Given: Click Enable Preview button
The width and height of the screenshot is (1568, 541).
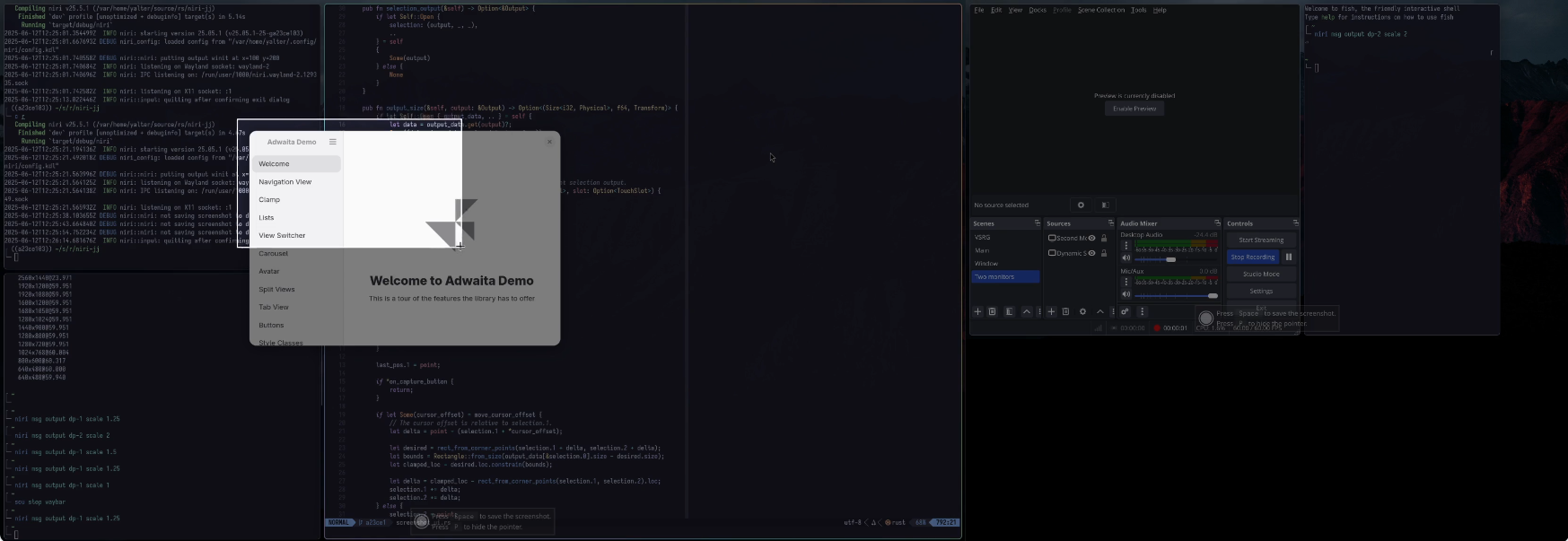Looking at the screenshot, I should pos(1134,109).
